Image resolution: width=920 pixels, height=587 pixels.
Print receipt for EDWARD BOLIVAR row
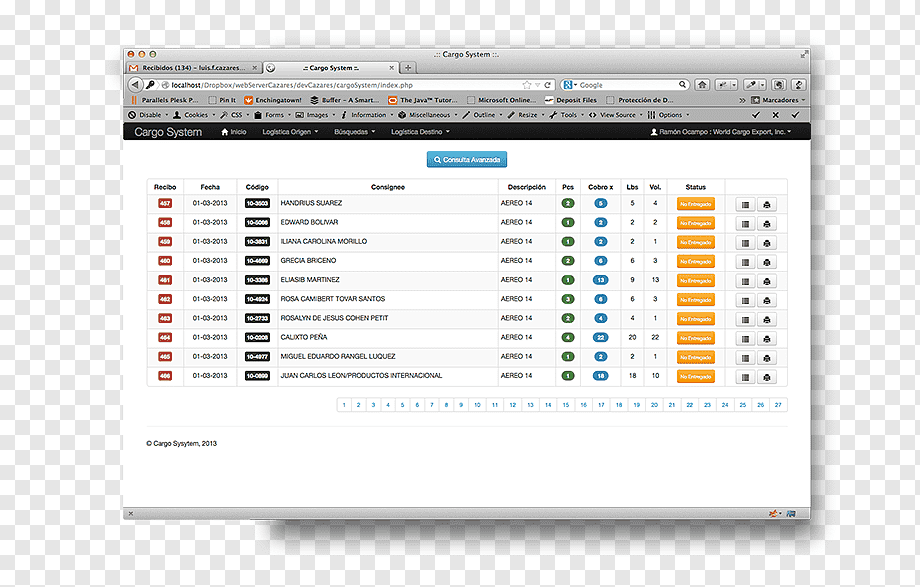766,224
